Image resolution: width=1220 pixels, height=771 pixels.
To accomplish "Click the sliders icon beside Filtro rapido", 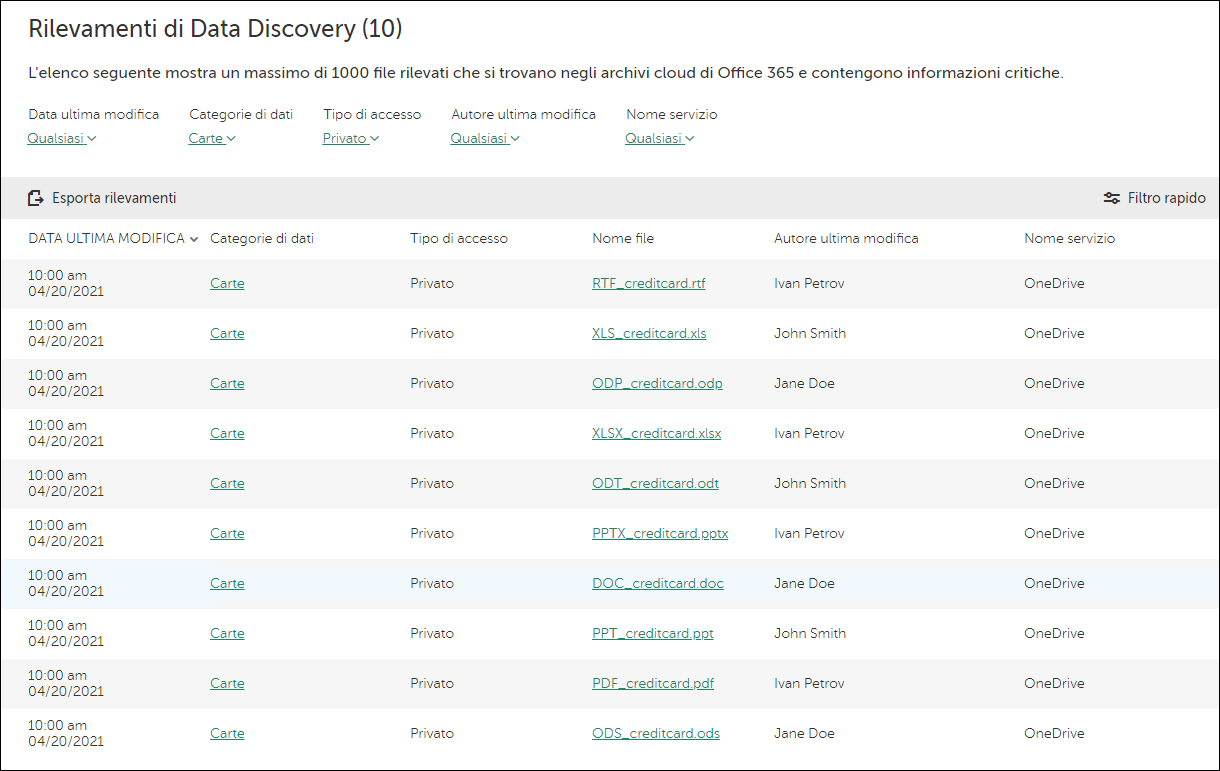I will [1112, 197].
